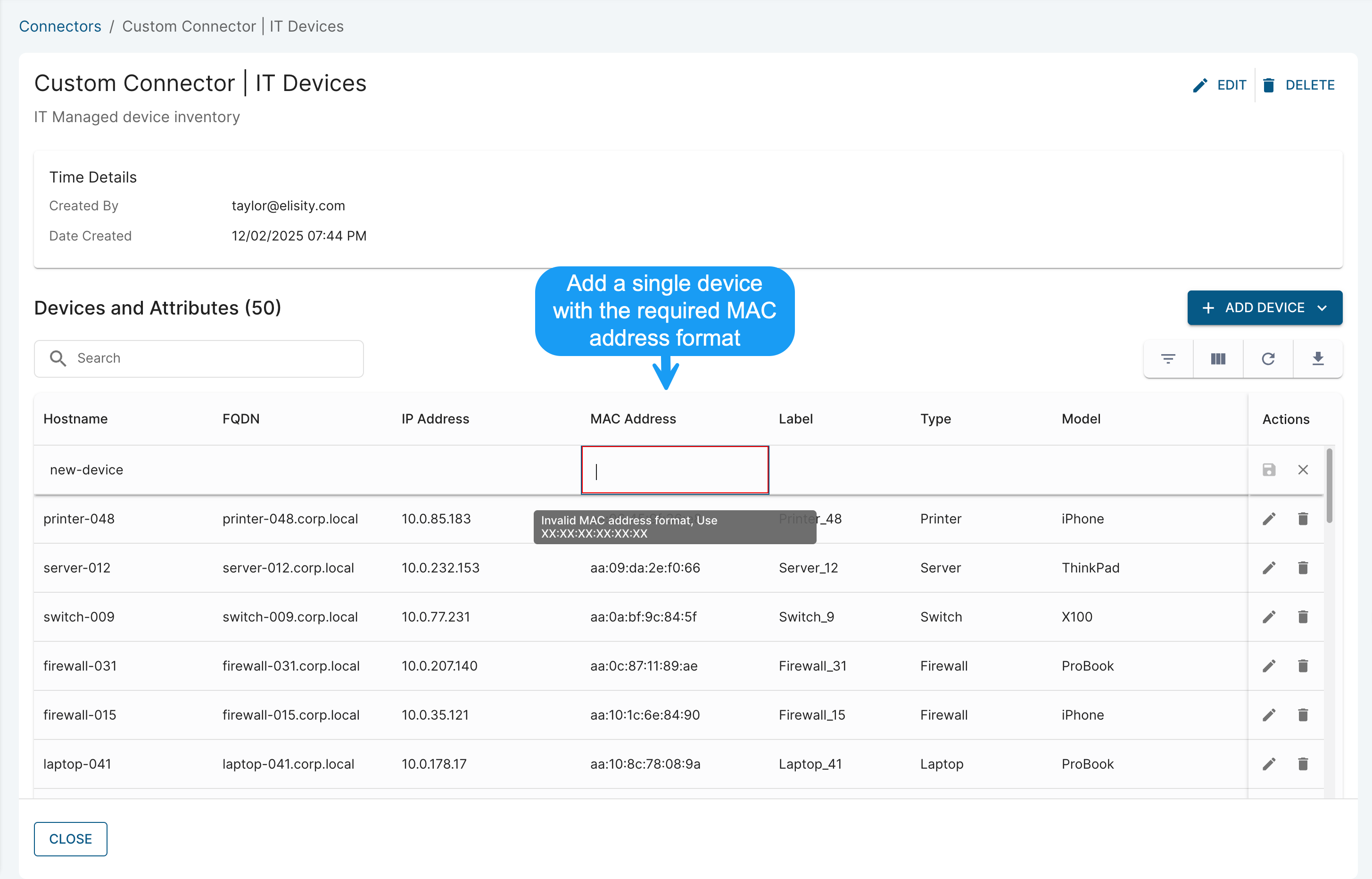Select MAC aa:09:da:2e:f0:66
1372x879 pixels.
point(645,568)
